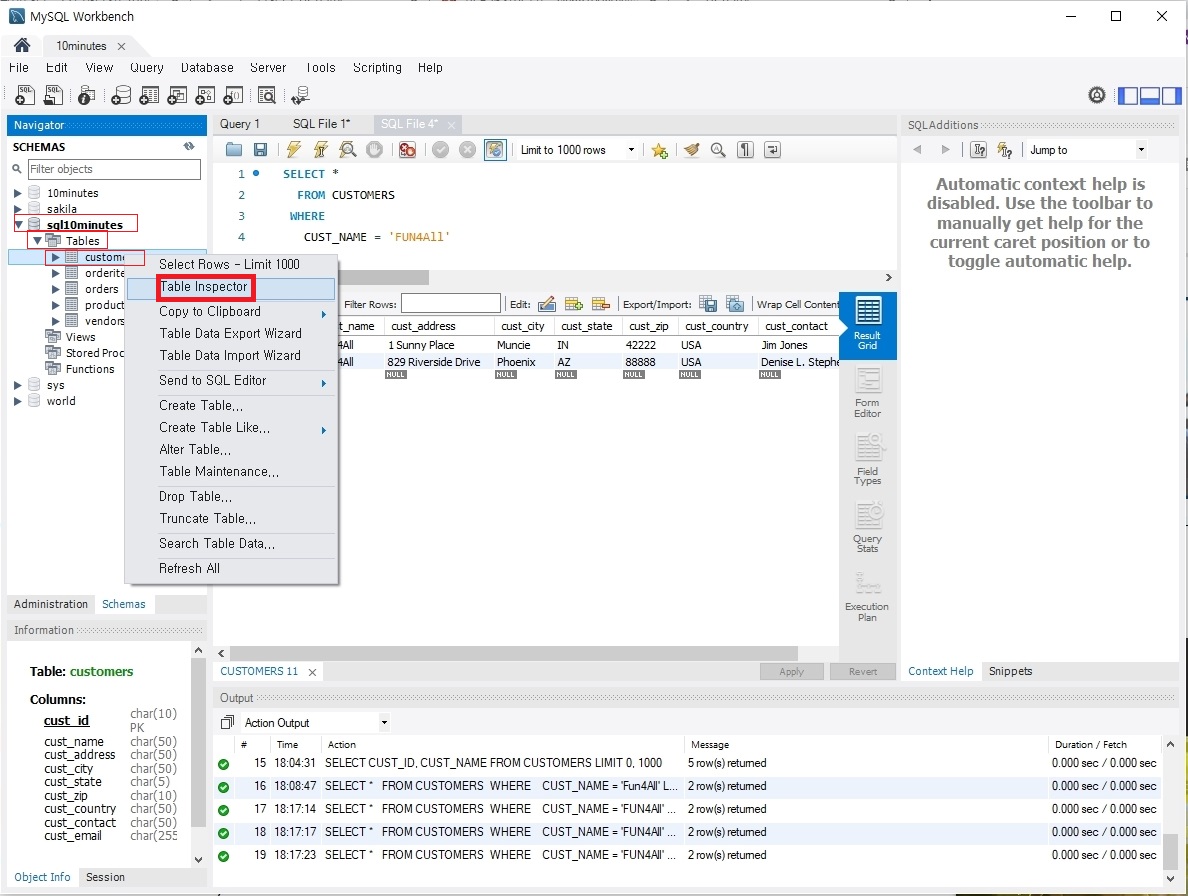The width and height of the screenshot is (1188, 896).
Task: Refresh the SCHEMAS list with the refresh icon
Action: click(189, 146)
